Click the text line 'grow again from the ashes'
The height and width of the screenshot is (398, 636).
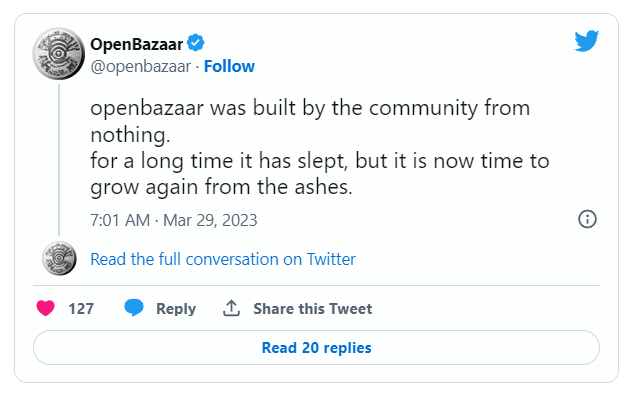(x=221, y=187)
